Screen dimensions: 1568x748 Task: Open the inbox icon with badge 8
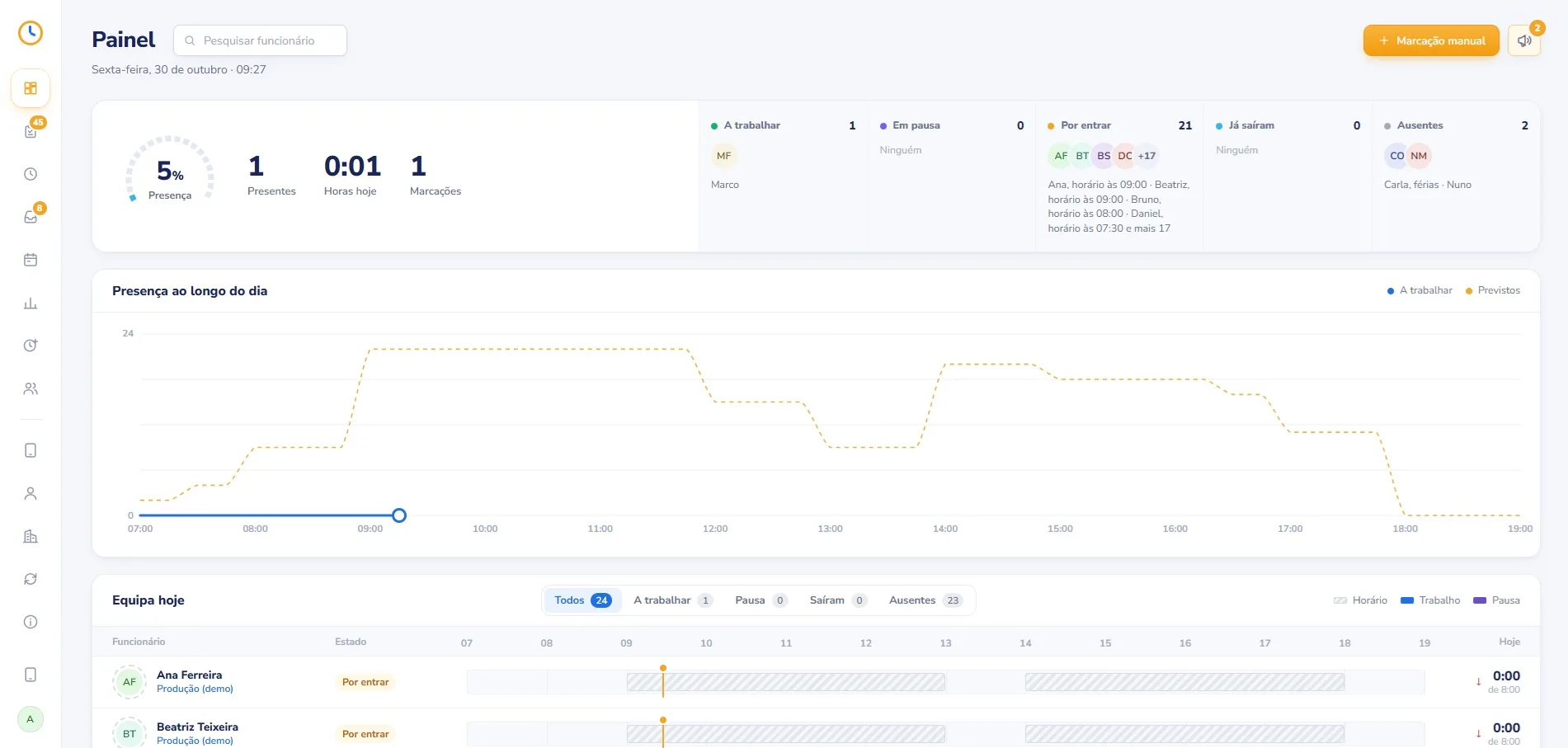(31, 217)
